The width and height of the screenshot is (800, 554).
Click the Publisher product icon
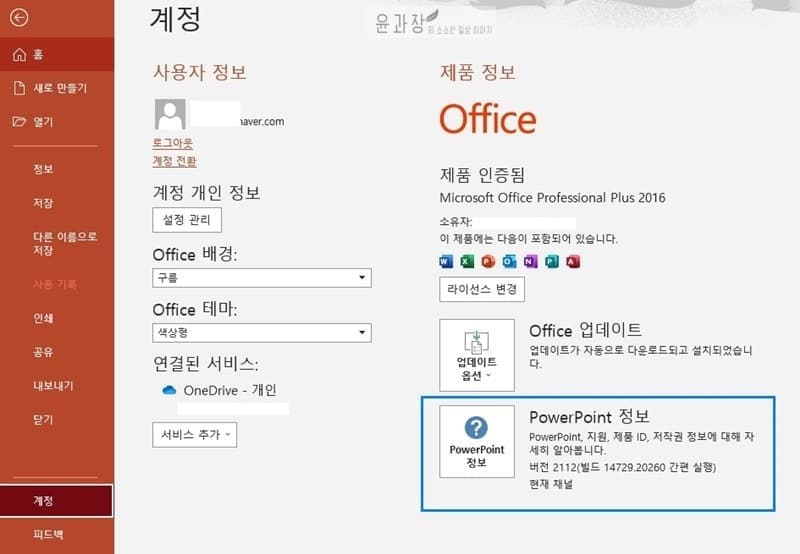pos(552,262)
